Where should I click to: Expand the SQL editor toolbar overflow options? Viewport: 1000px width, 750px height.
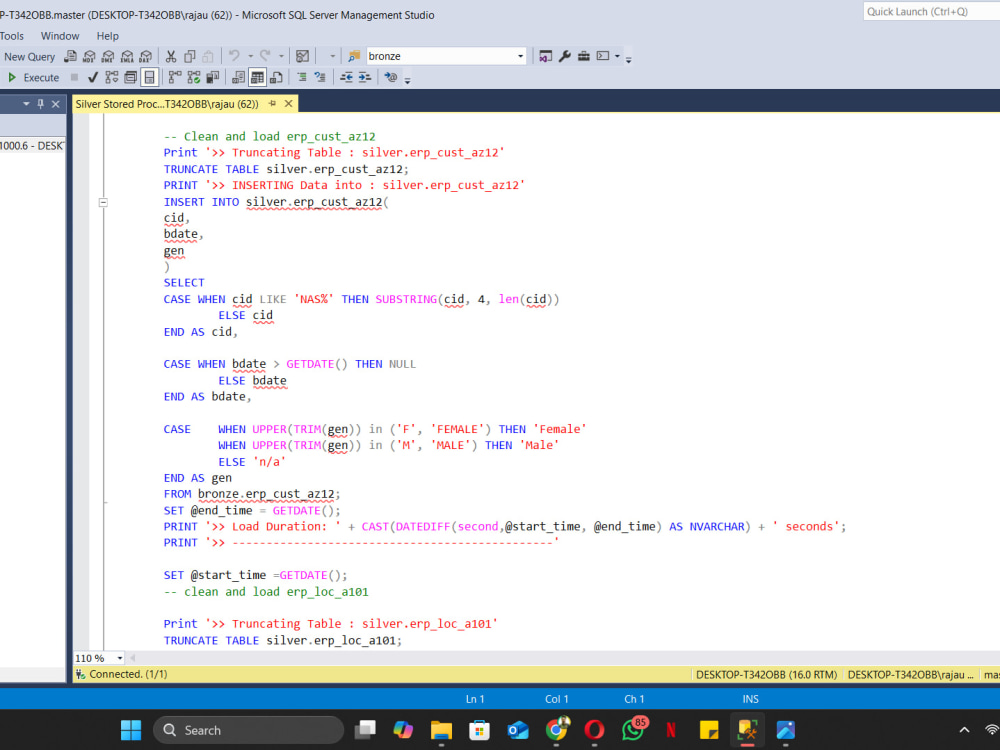click(x=408, y=79)
